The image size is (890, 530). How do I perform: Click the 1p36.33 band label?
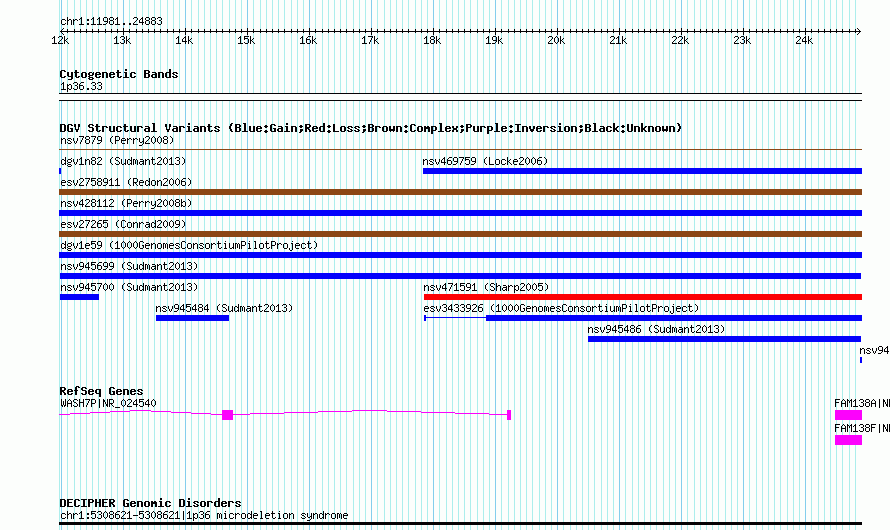tap(81, 86)
